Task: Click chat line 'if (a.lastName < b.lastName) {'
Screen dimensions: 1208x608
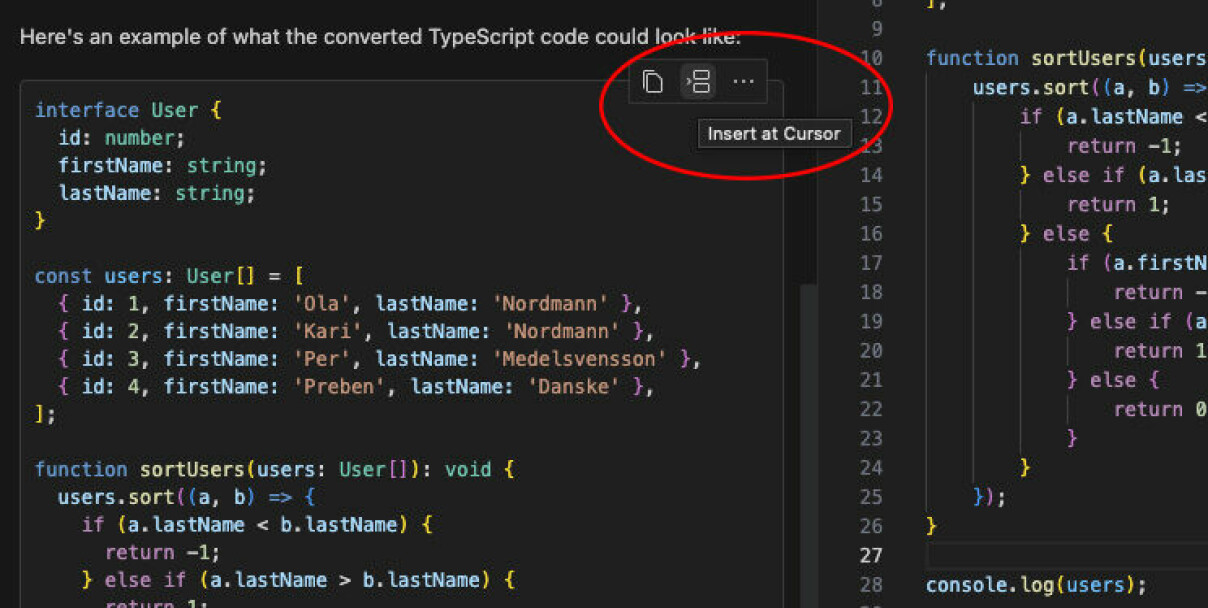Action: [x=257, y=524]
